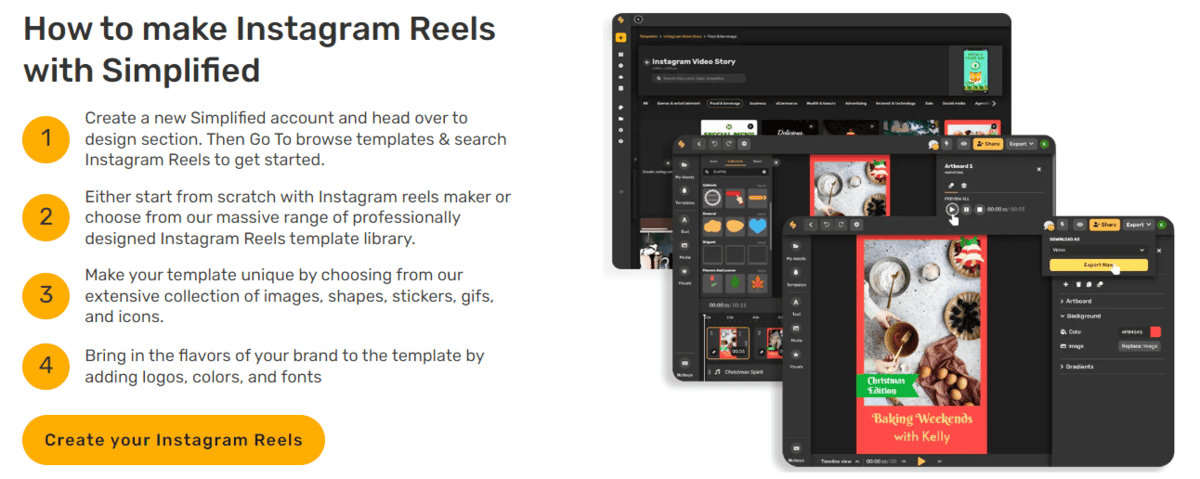The height and width of the screenshot is (479, 1200).
Task: Select the Text tool in front editor sidebar
Action: point(796,305)
